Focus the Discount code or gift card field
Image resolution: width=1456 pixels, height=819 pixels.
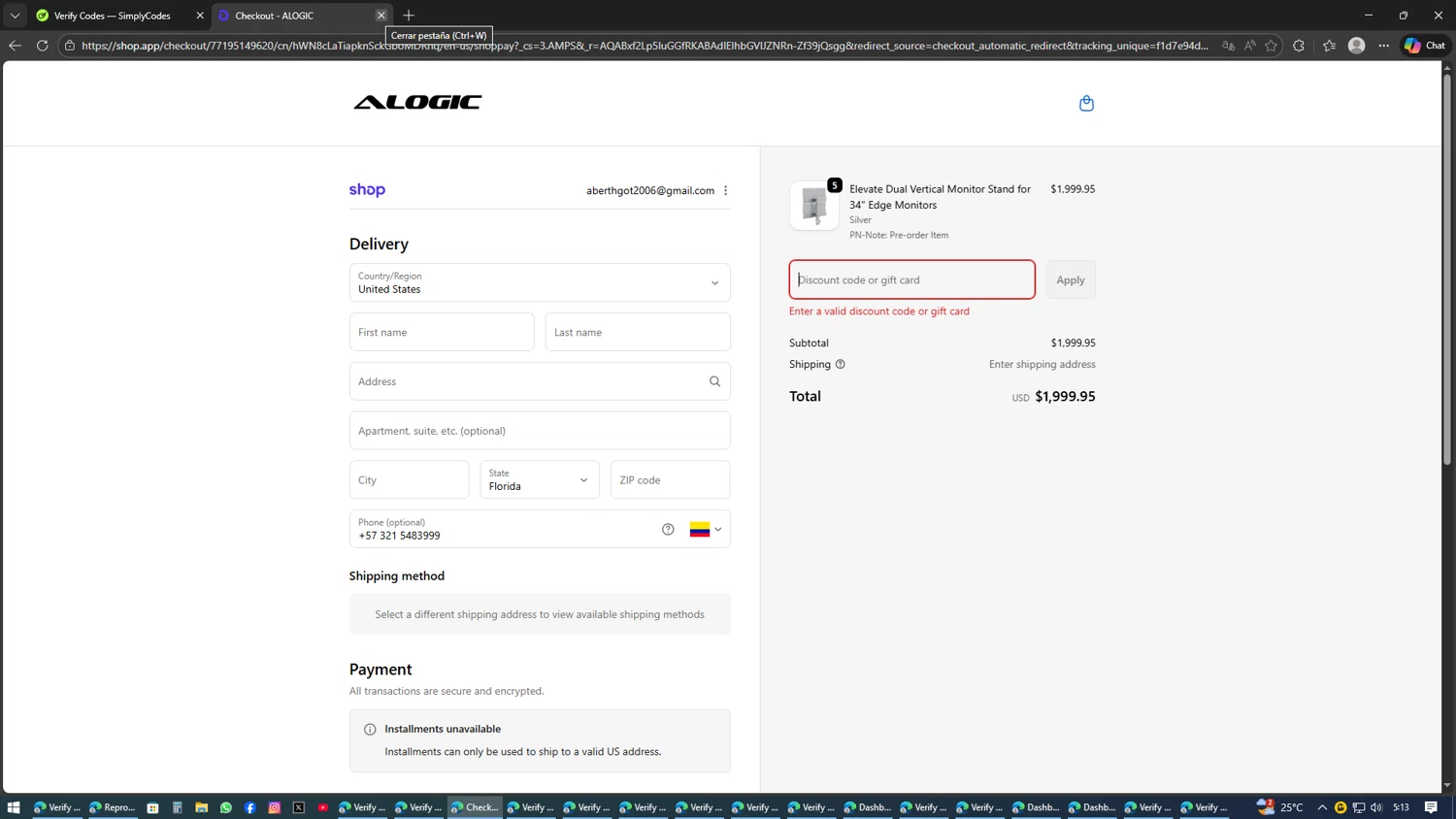point(911,279)
